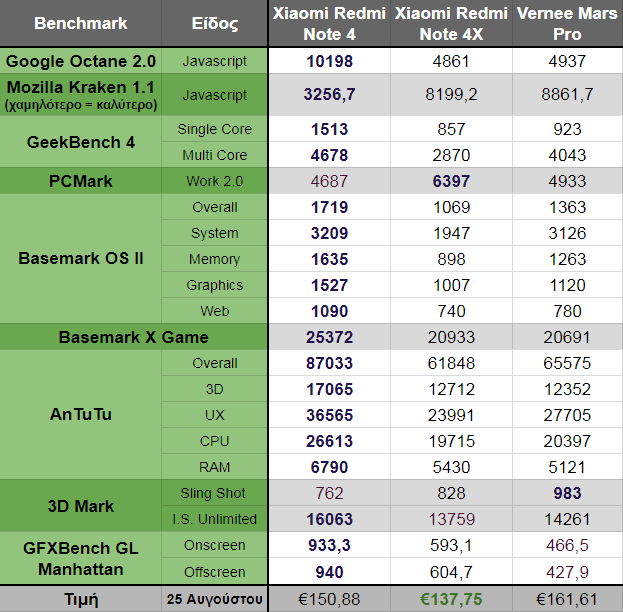Click the Sling Shot type cell
The image size is (623, 612).
pyautogui.click(x=215, y=493)
